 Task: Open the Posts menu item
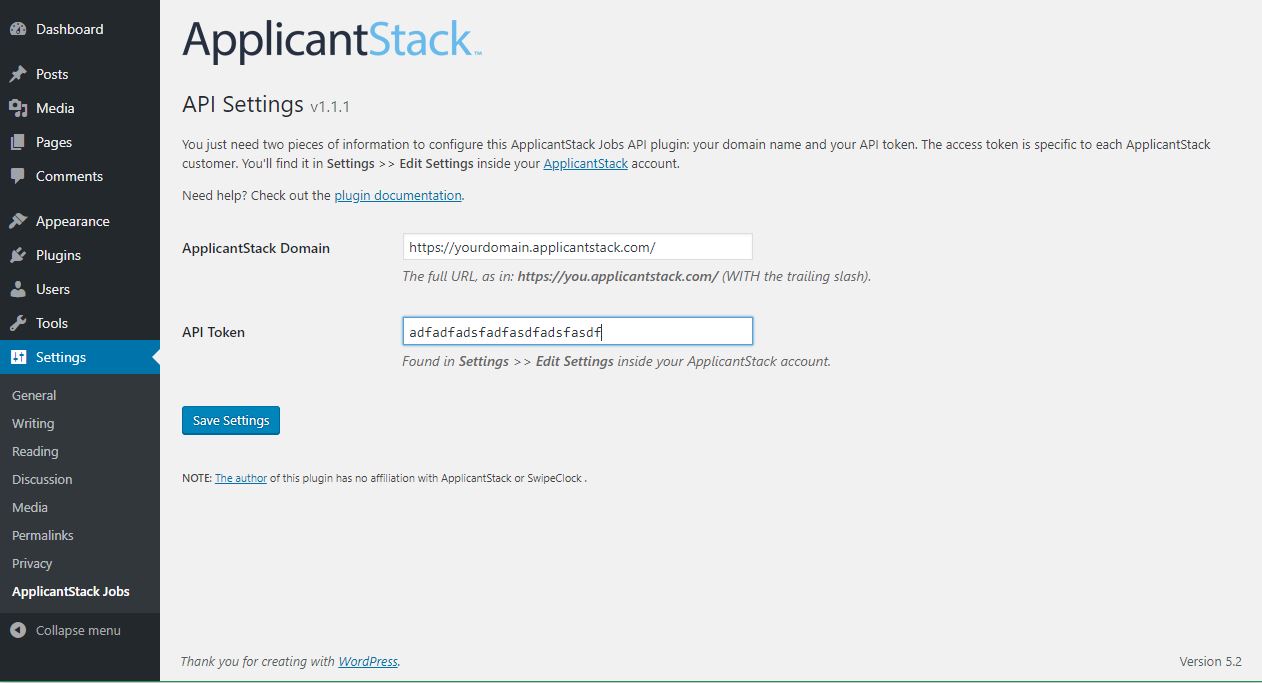[x=80, y=74]
